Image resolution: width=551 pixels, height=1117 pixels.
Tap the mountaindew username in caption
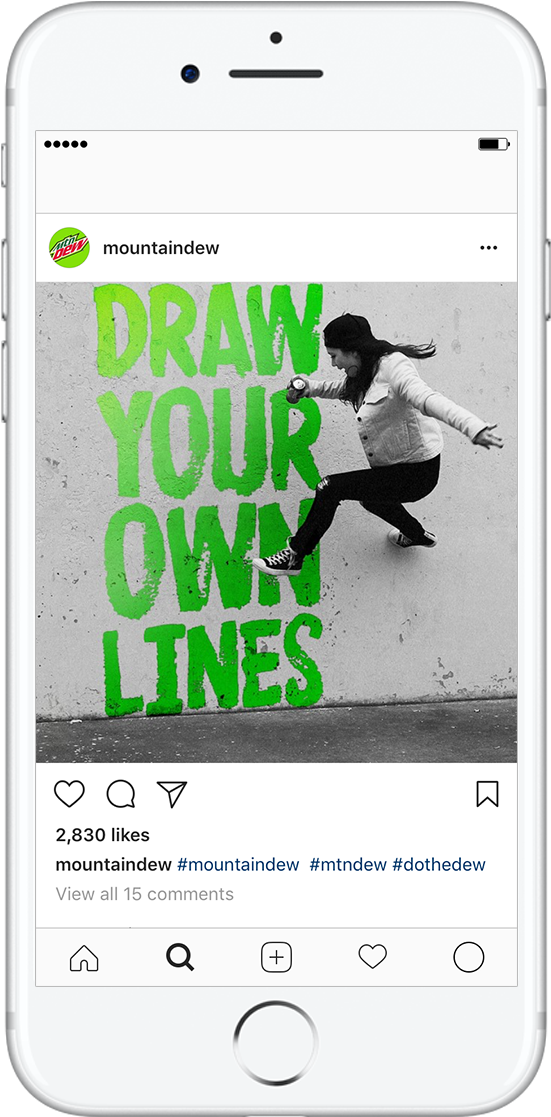pos(113,865)
